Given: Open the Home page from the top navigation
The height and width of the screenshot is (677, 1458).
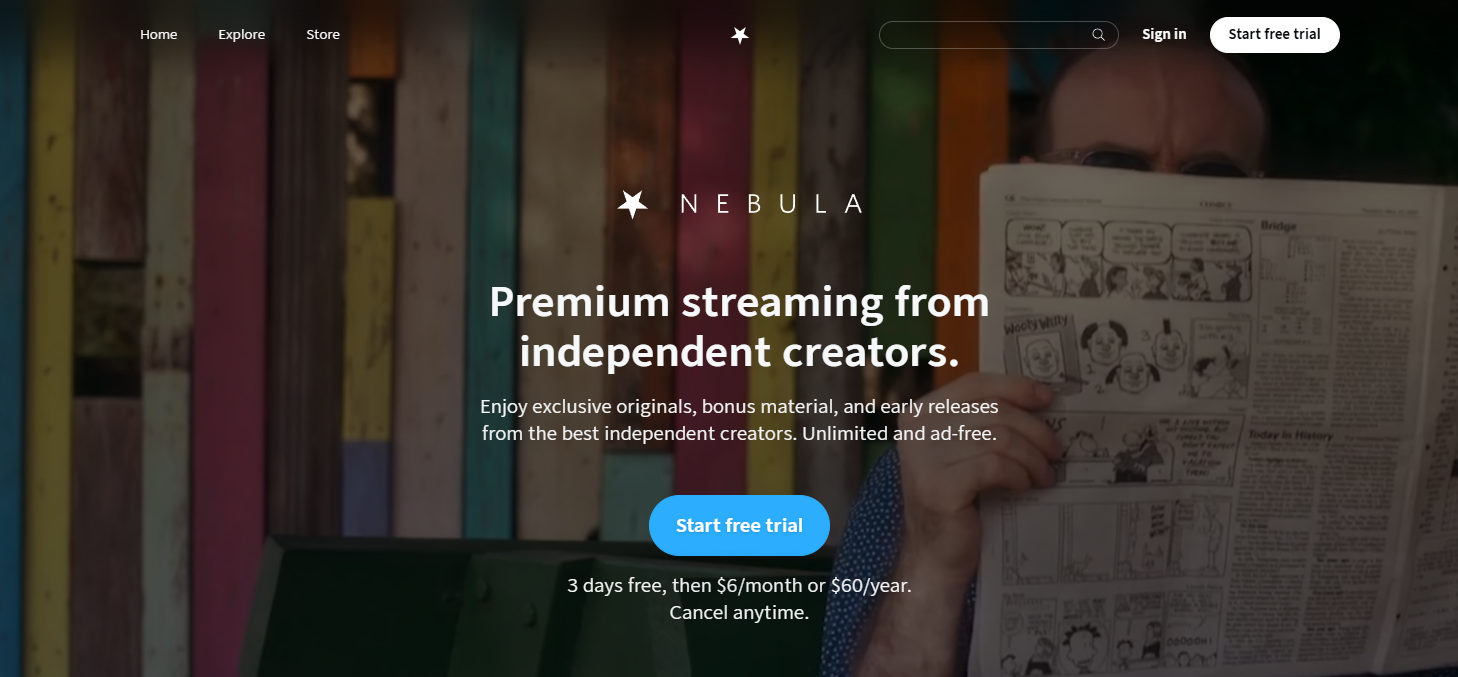Looking at the screenshot, I should [159, 34].
